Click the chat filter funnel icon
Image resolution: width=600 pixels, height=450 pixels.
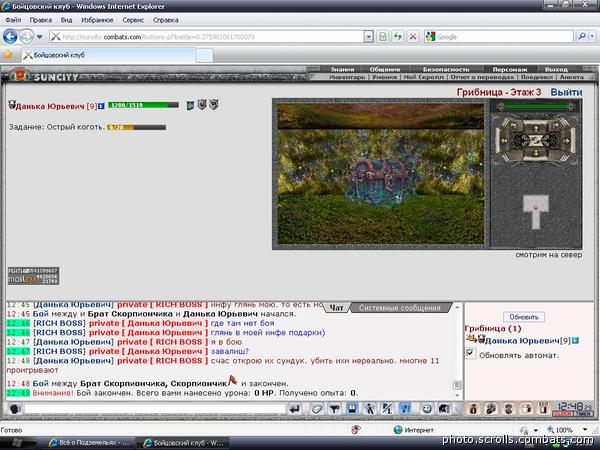[x=334, y=409]
